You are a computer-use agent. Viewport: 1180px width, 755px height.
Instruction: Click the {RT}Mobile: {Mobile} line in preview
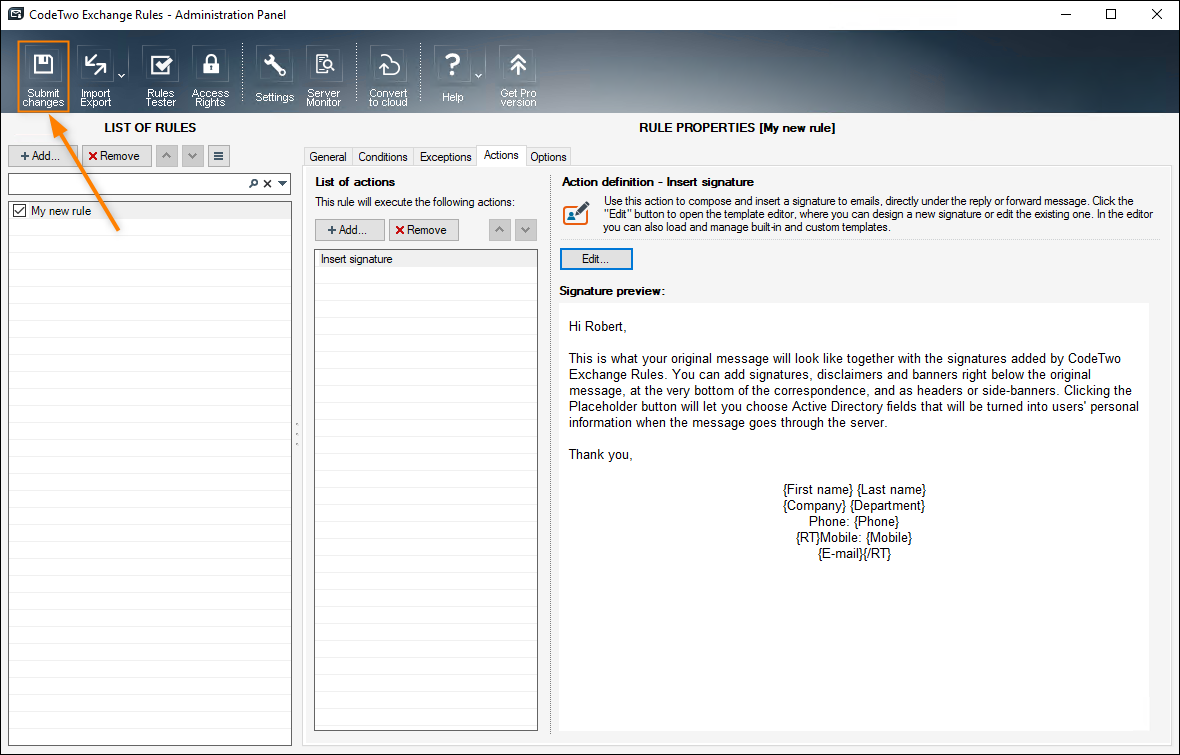[x=854, y=537]
